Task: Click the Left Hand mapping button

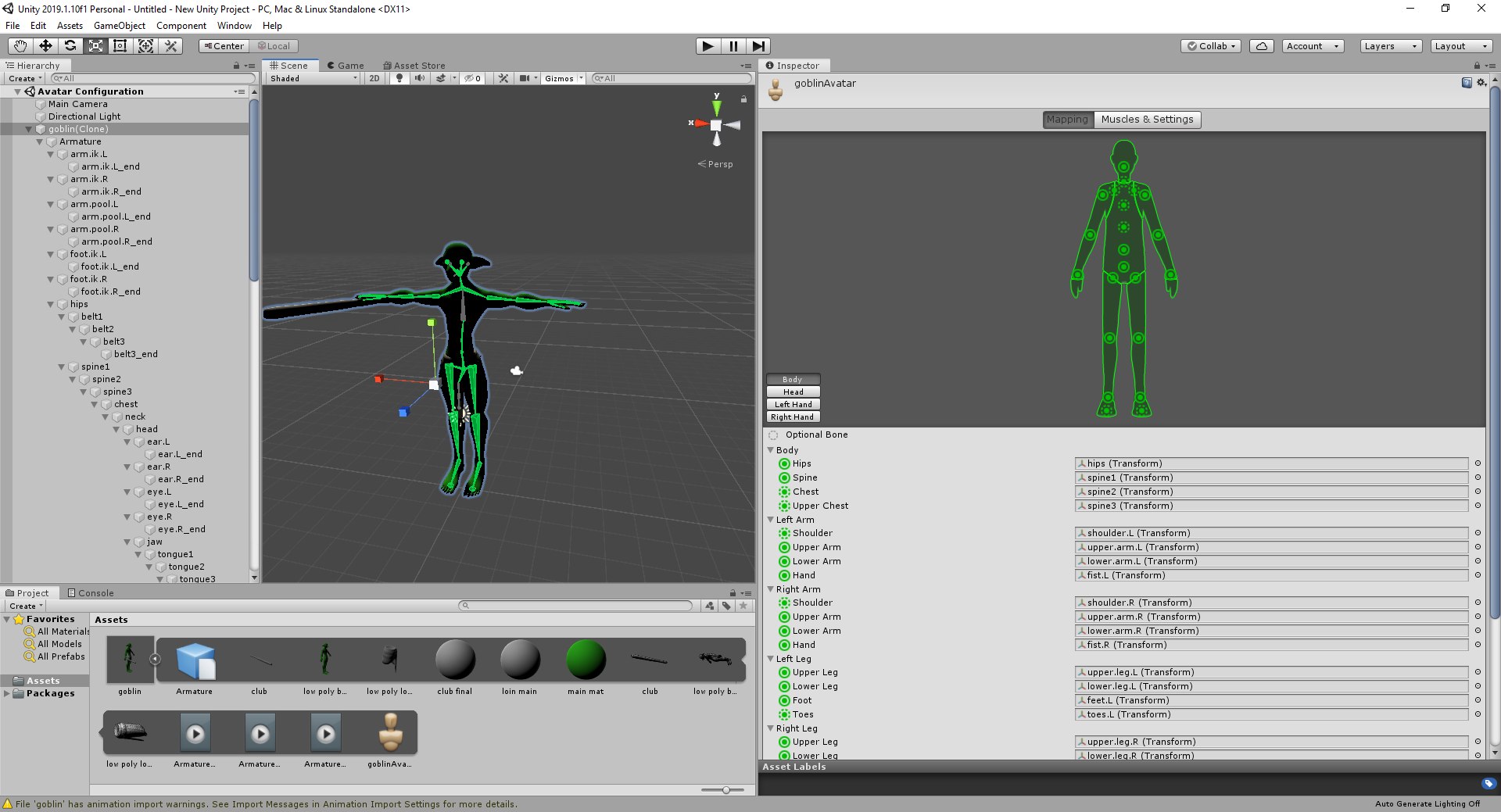Action: (x=793, y=405)
